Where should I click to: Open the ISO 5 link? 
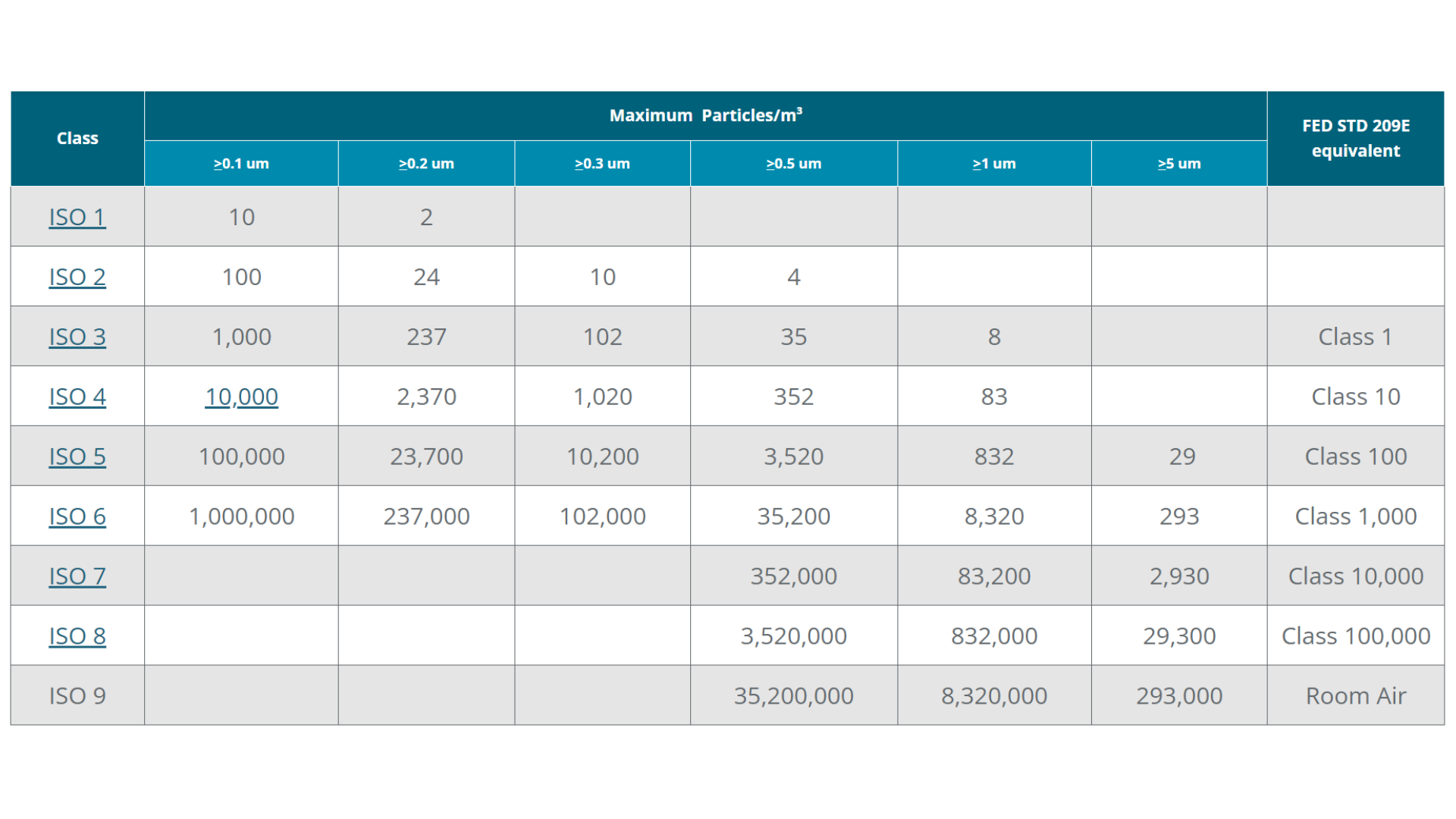click(x=77, y=457)
